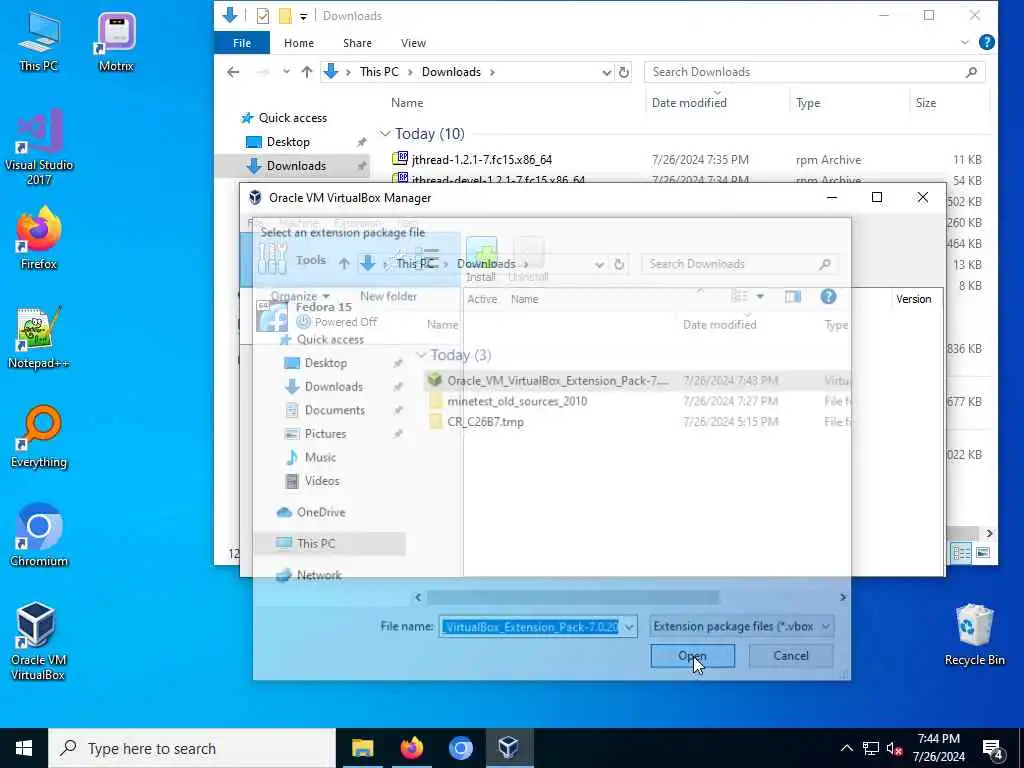Image resolution: width=1024 pixels, height=768 pixels.
Task: Open the File tab in the Explorer ribbon
Action: [242, 43]
